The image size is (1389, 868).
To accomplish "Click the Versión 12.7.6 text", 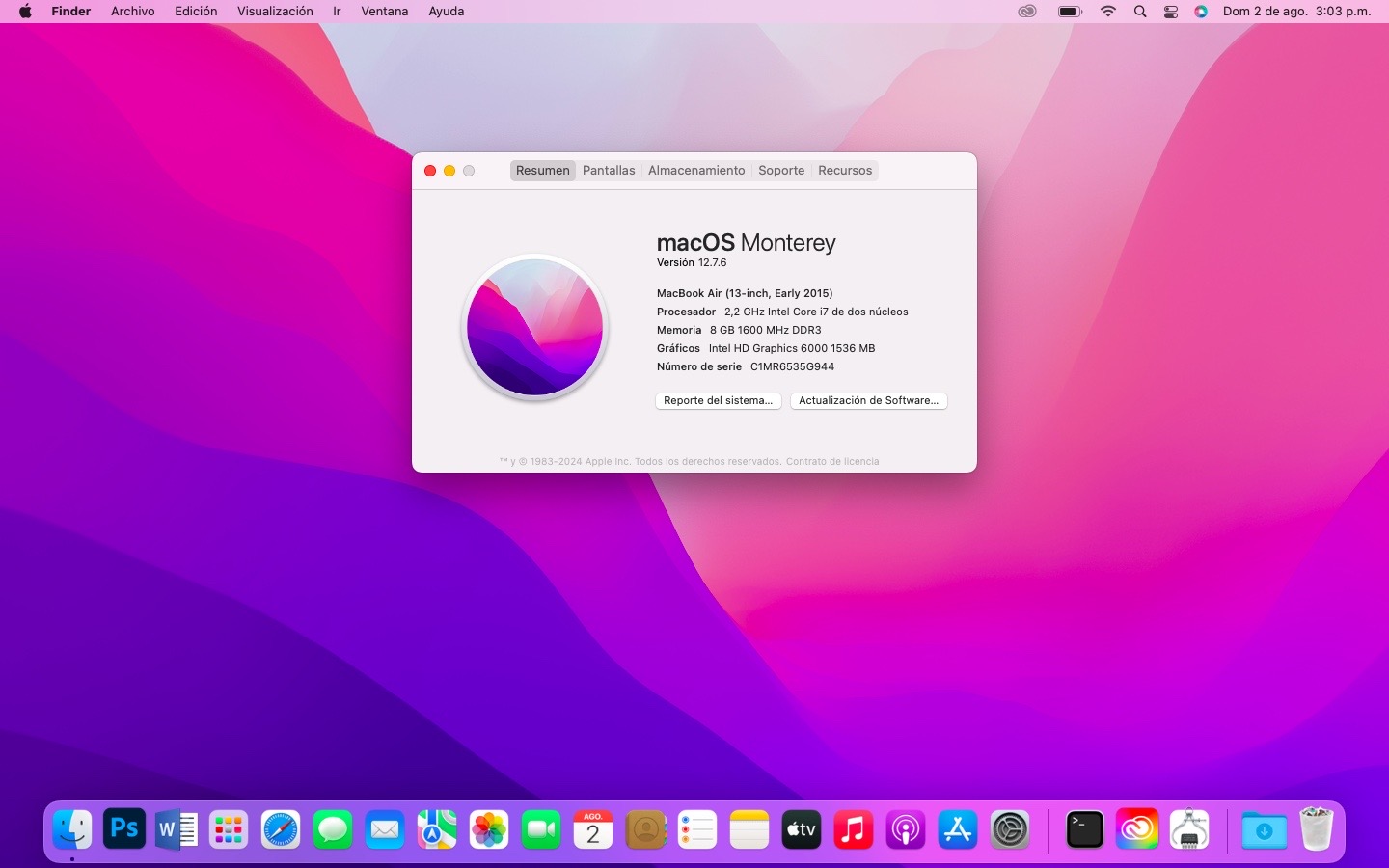I will [x=692, y=263].
